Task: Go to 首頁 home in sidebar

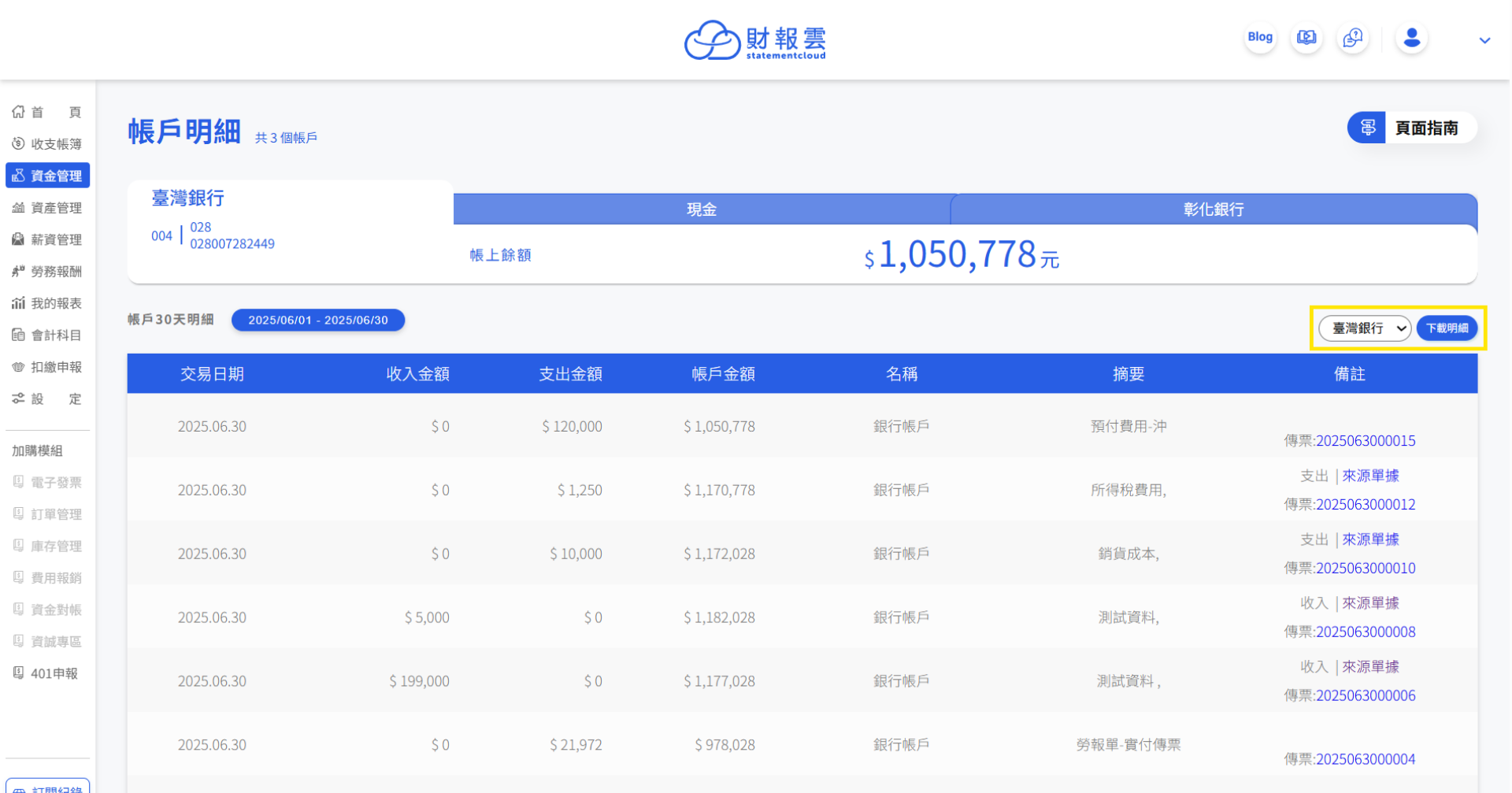Action: (x=47, y=112)
